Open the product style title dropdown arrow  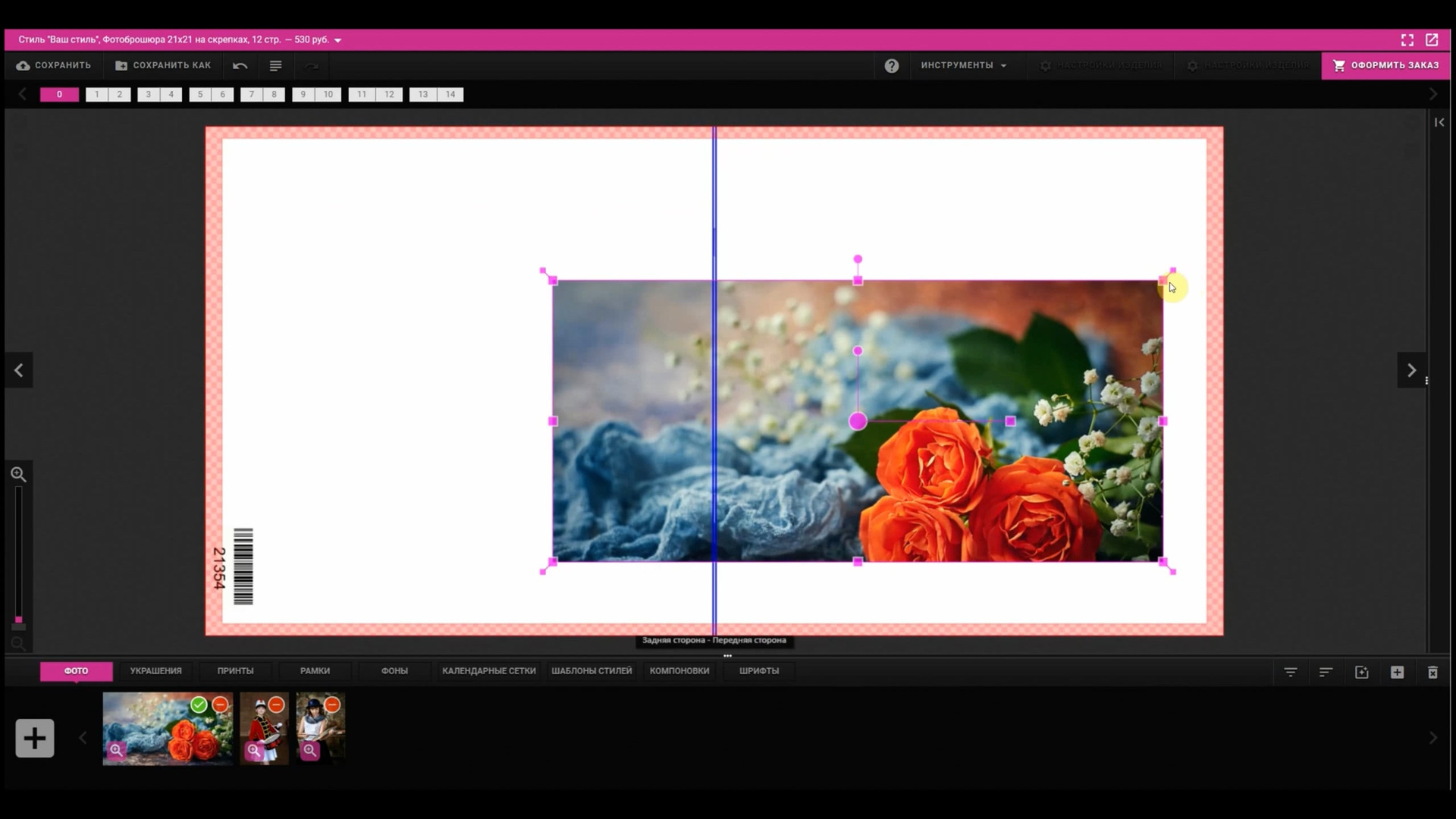point(338,40)
